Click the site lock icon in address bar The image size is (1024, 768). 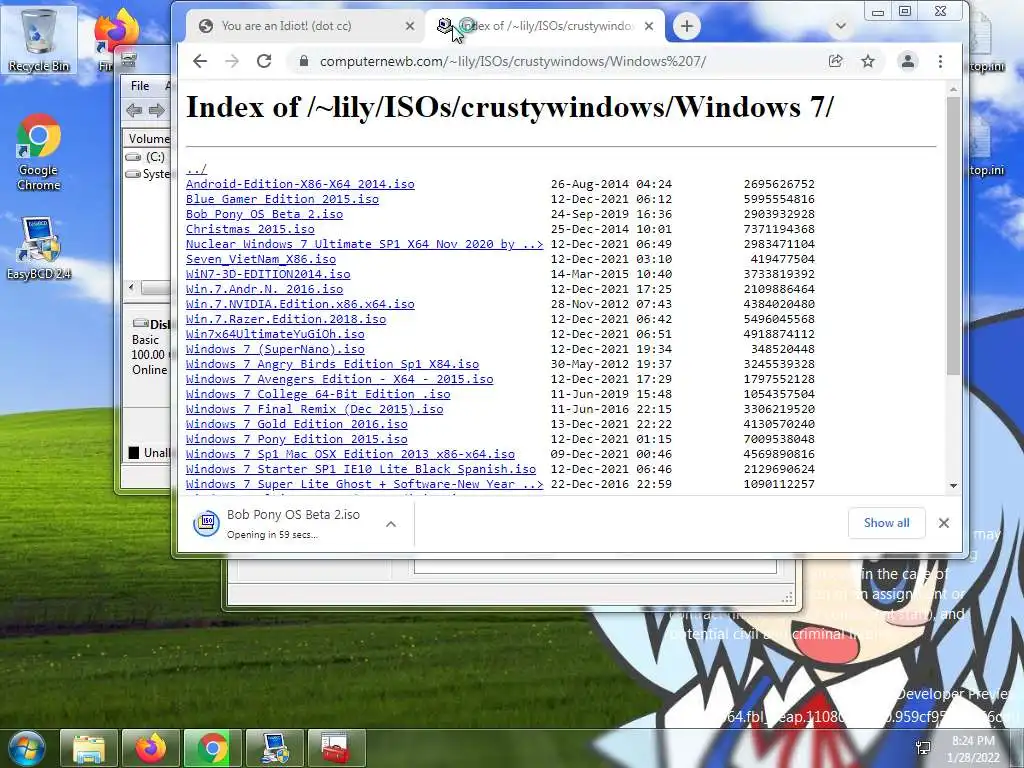[303, 61]
